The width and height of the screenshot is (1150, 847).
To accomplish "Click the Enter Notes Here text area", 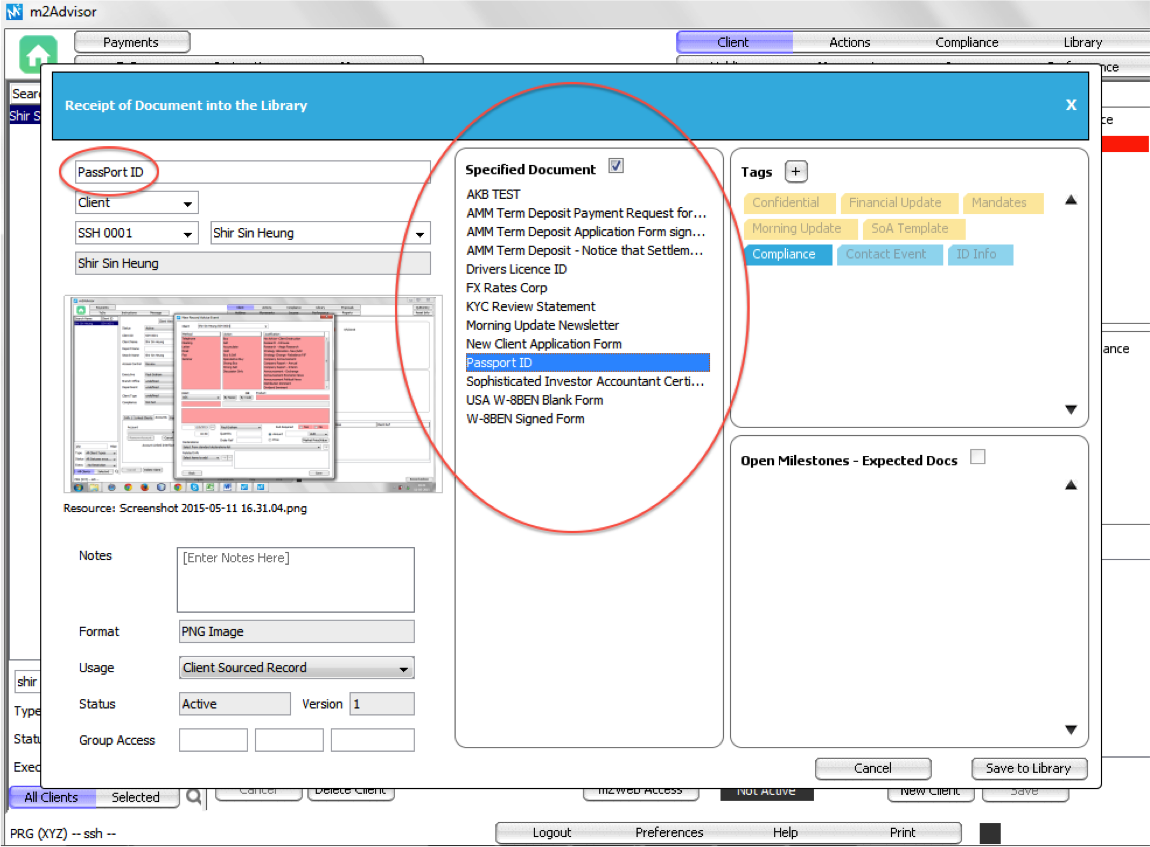I will pyautogui.click(x=295, y=579).
